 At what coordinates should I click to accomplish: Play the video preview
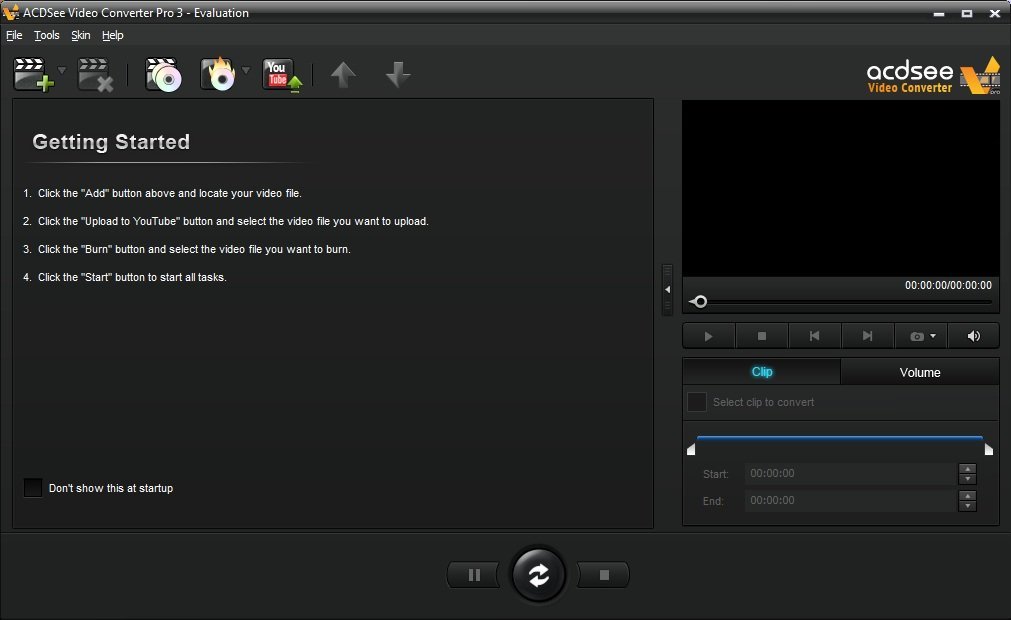coord(709,336)
